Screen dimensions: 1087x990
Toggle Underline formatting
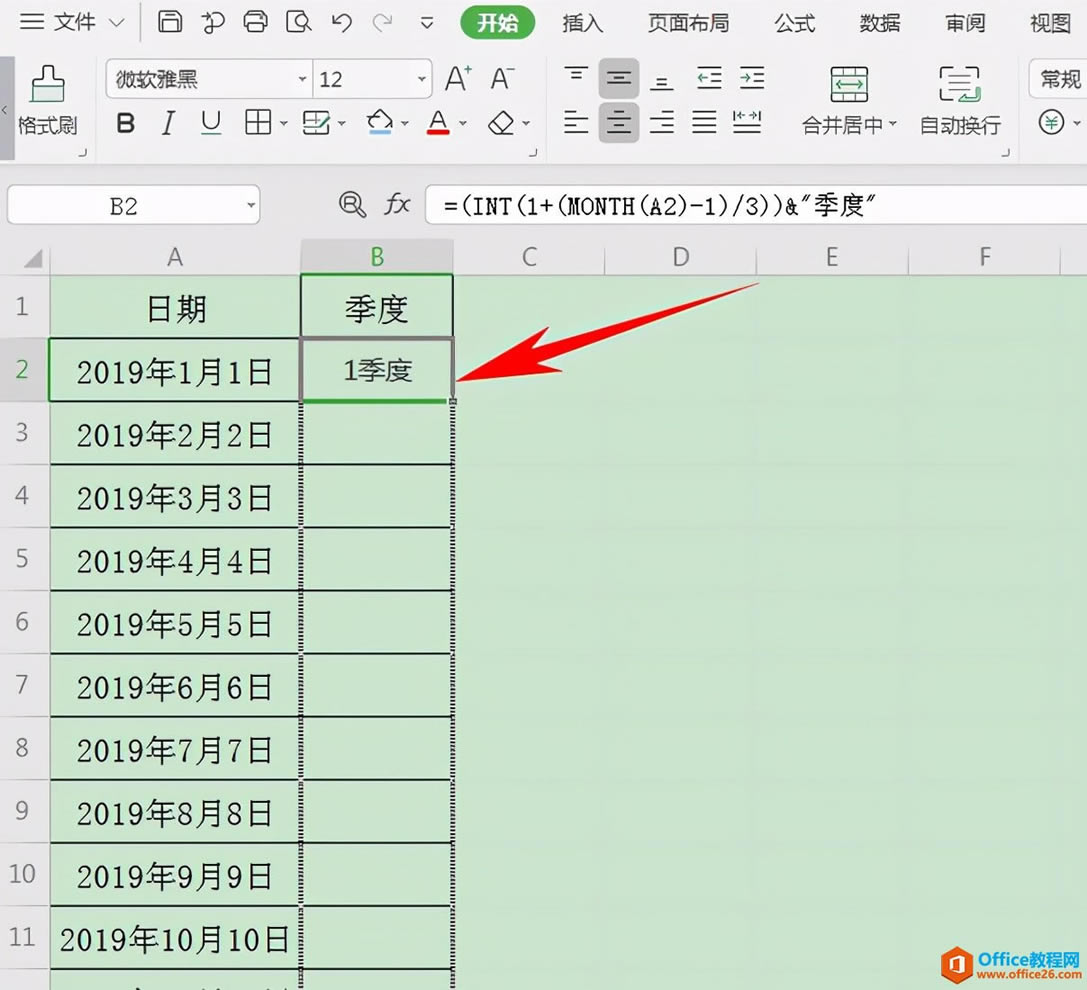211,123
